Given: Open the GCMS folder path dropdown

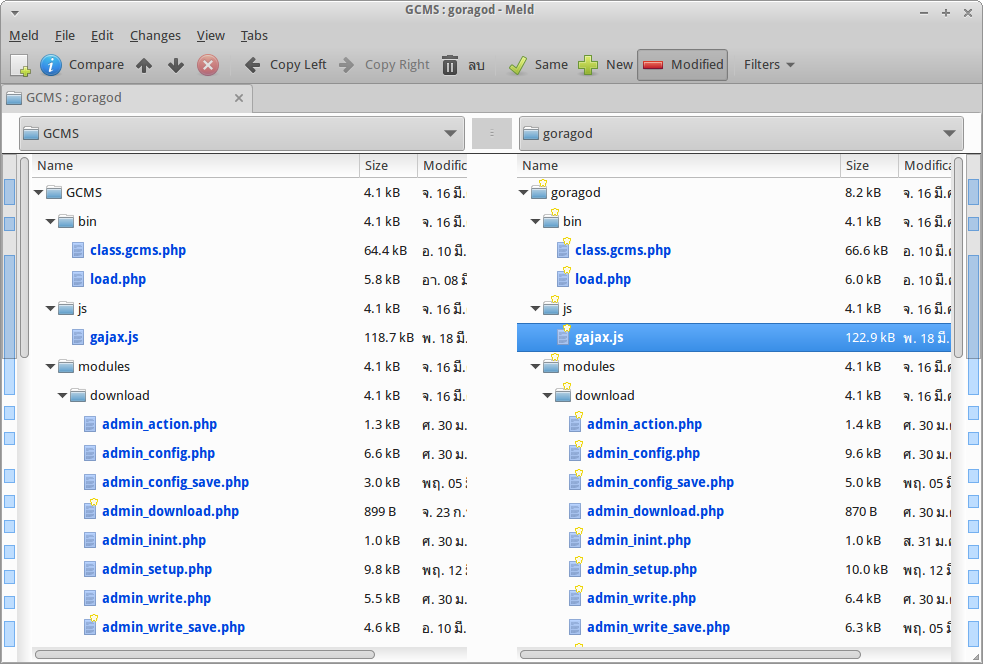Looking at the screenshot, I should [449, 133].
